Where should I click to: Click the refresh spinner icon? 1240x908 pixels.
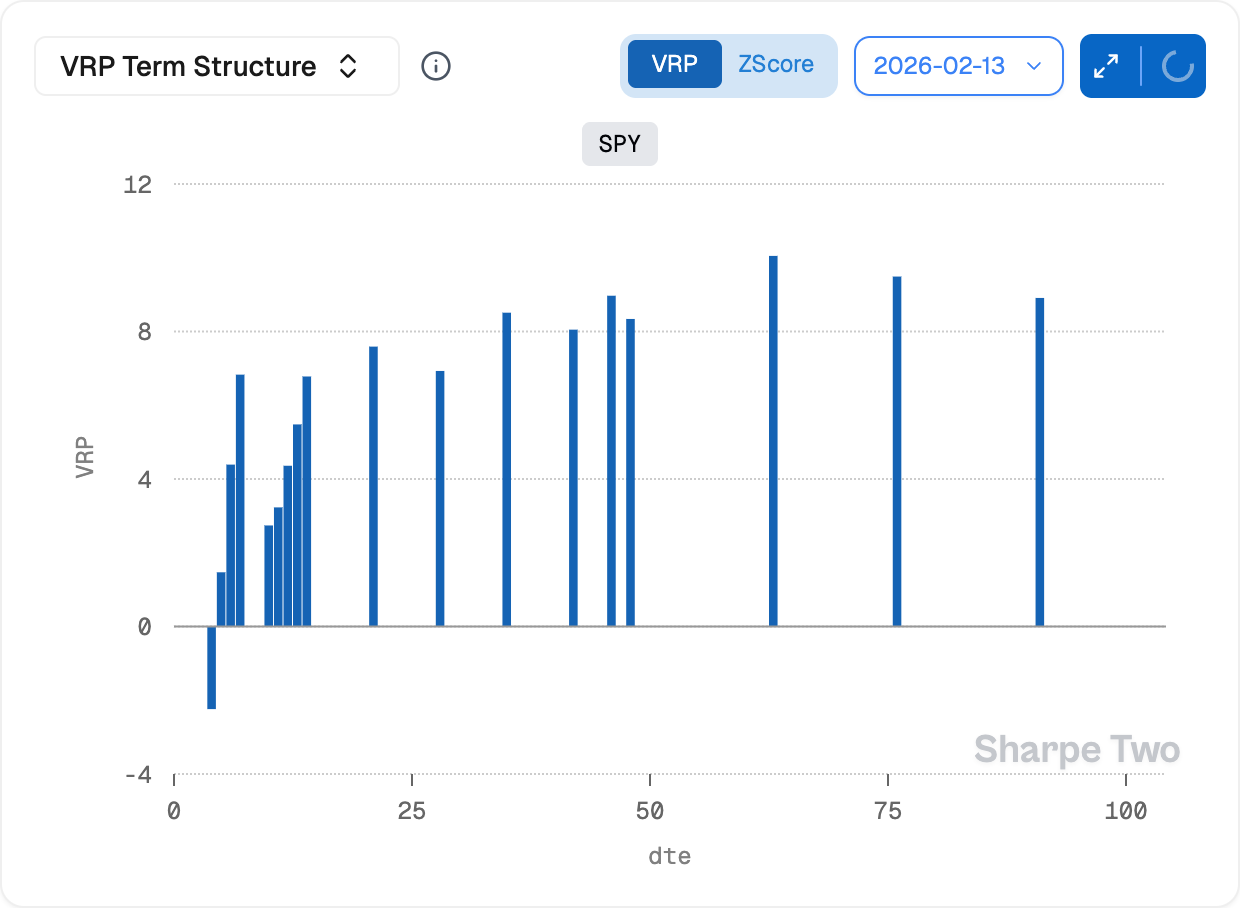[1178, 66]
